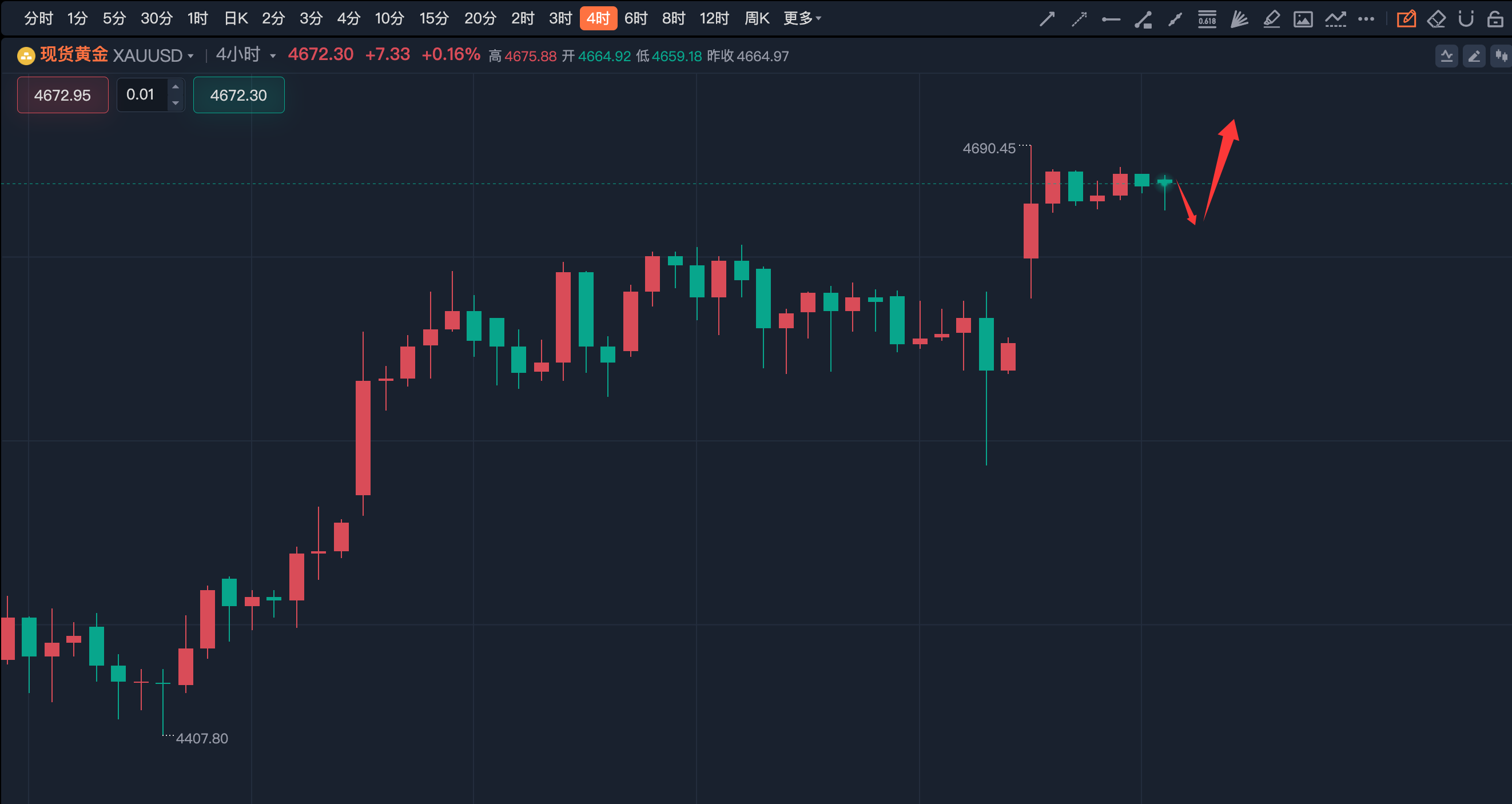Click the insert image icon
Image resolution: width=1512 pixels, height=804 pixels.
point(1303,19)
